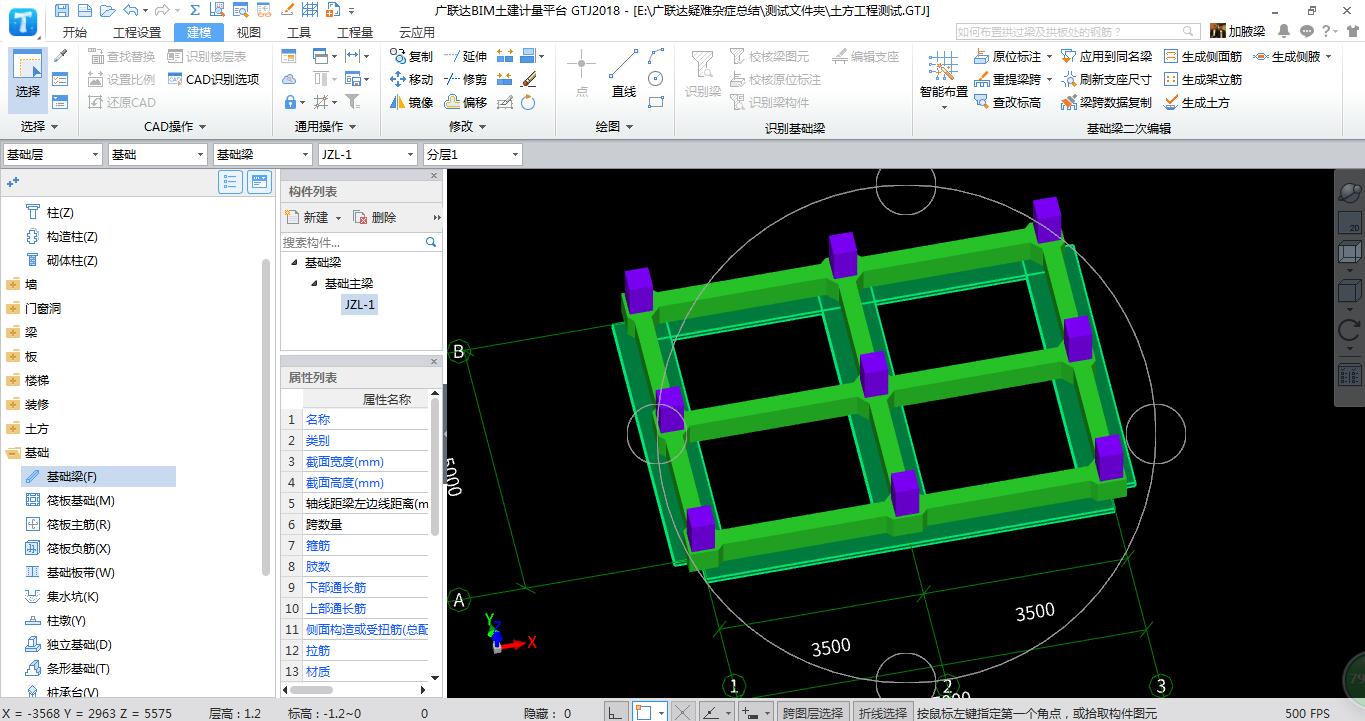Click 查改标高 check and modify elevation

click(1008, 102)
